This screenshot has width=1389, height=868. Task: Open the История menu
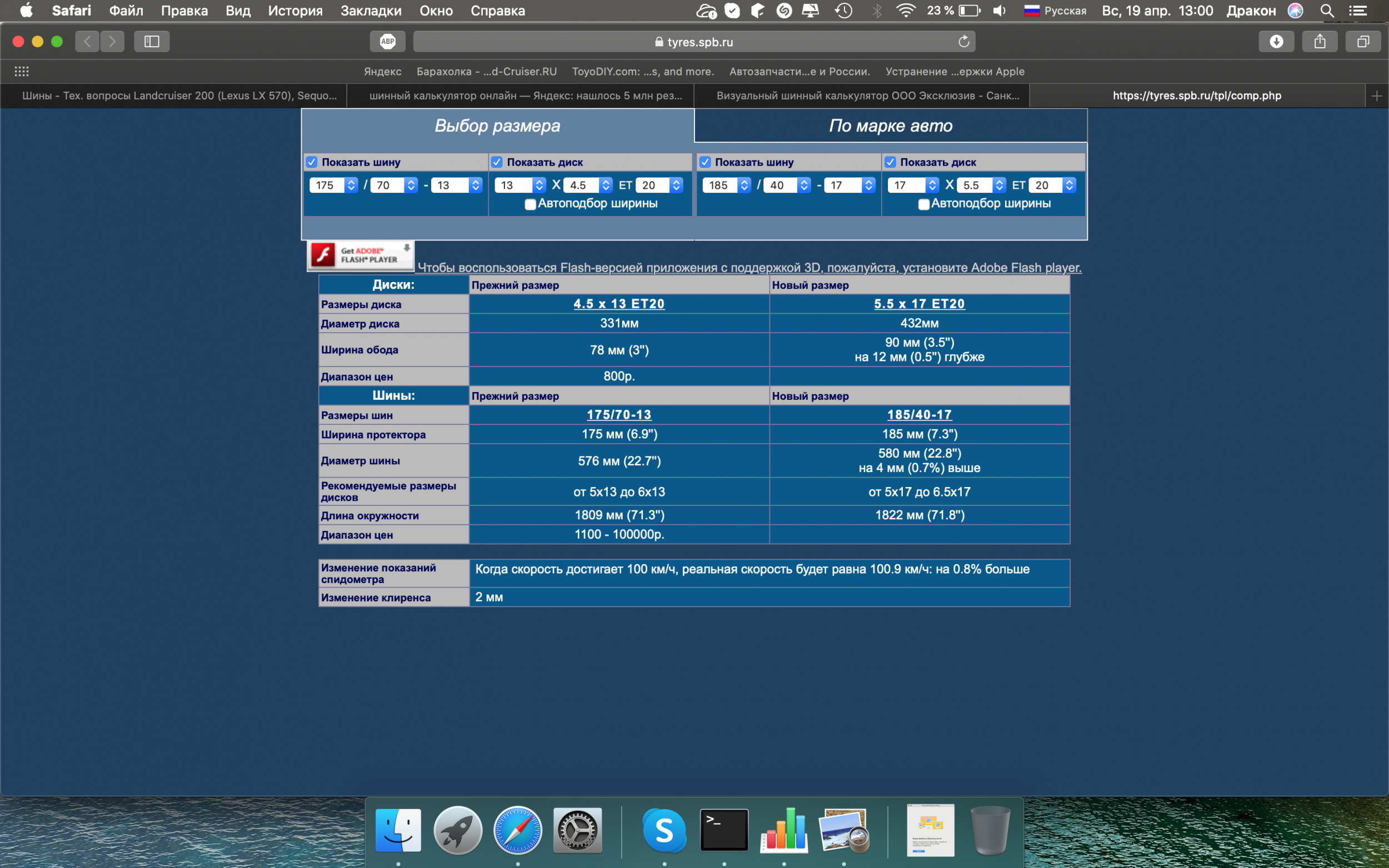pos(295,11)
